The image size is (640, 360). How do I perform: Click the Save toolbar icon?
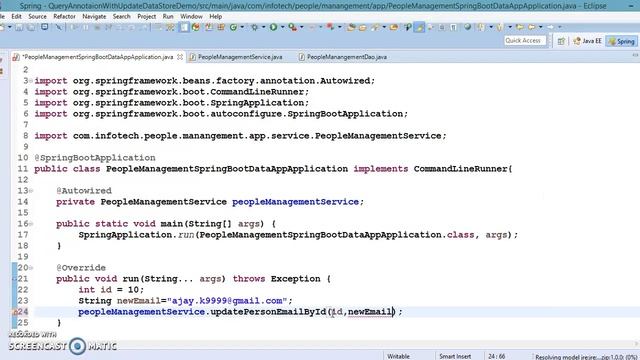point(19,27)
